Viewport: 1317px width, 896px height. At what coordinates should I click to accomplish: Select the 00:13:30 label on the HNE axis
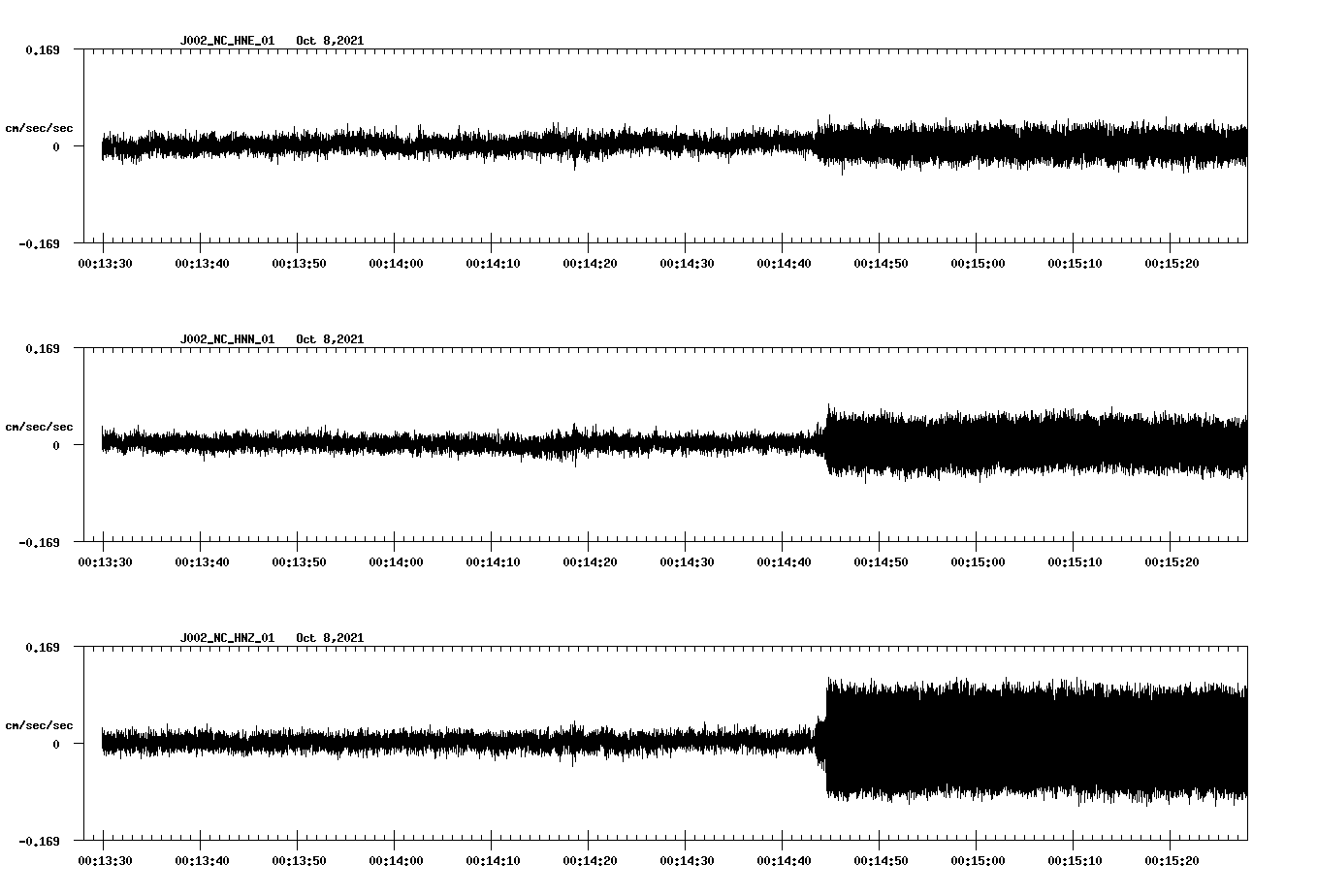click(x=106, y=264)
